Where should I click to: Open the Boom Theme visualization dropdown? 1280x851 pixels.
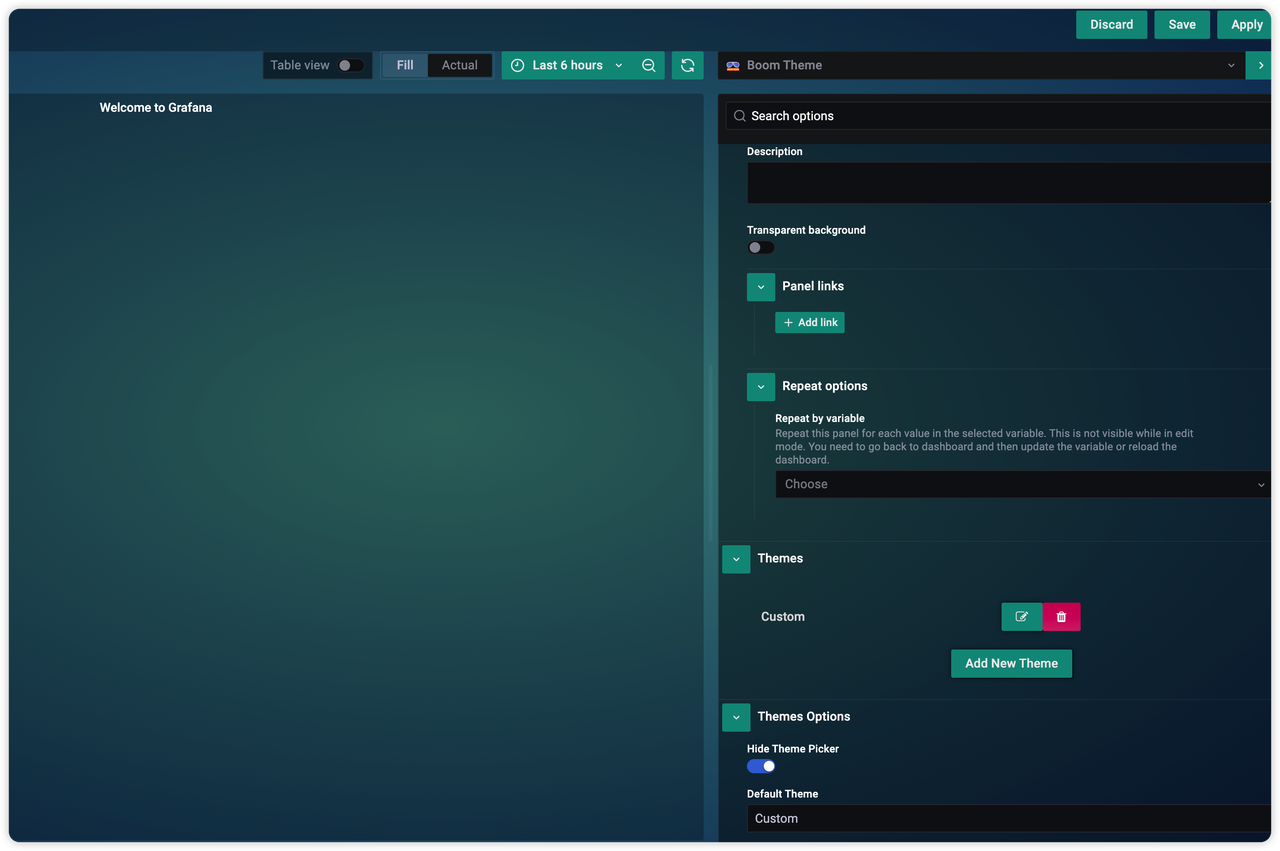click(982, 65)
